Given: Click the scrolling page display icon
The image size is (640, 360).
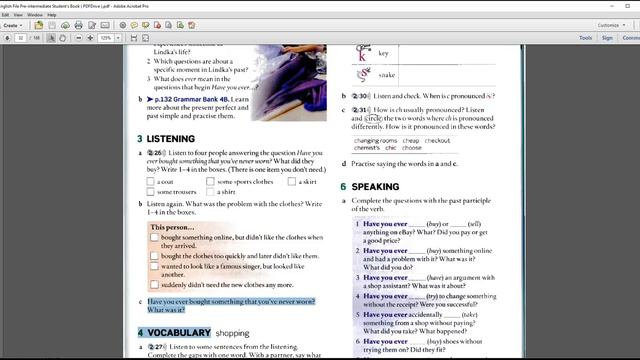Looking at the screenshot, I should coord(134,38).
